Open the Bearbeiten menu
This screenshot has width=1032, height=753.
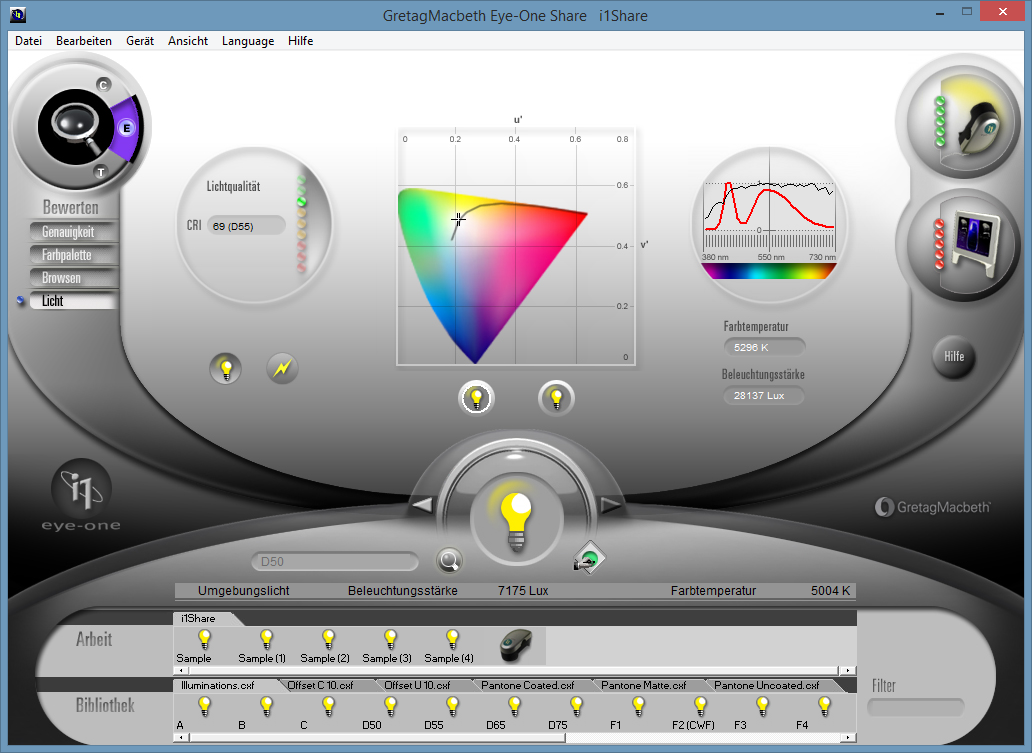pyautogui.click(x=84, y=41)
